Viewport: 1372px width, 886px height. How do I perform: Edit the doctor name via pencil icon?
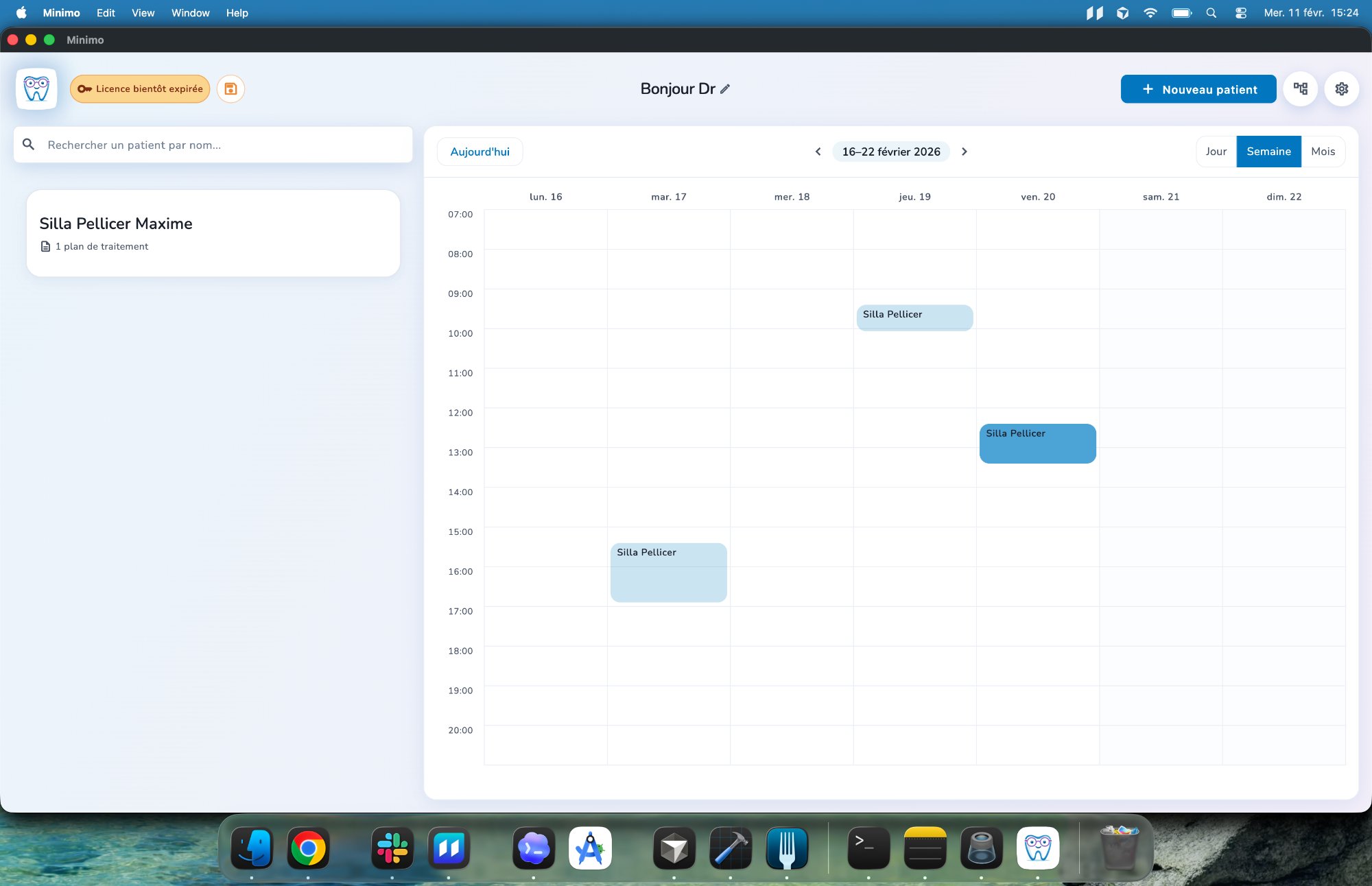[x=726, y=88]
